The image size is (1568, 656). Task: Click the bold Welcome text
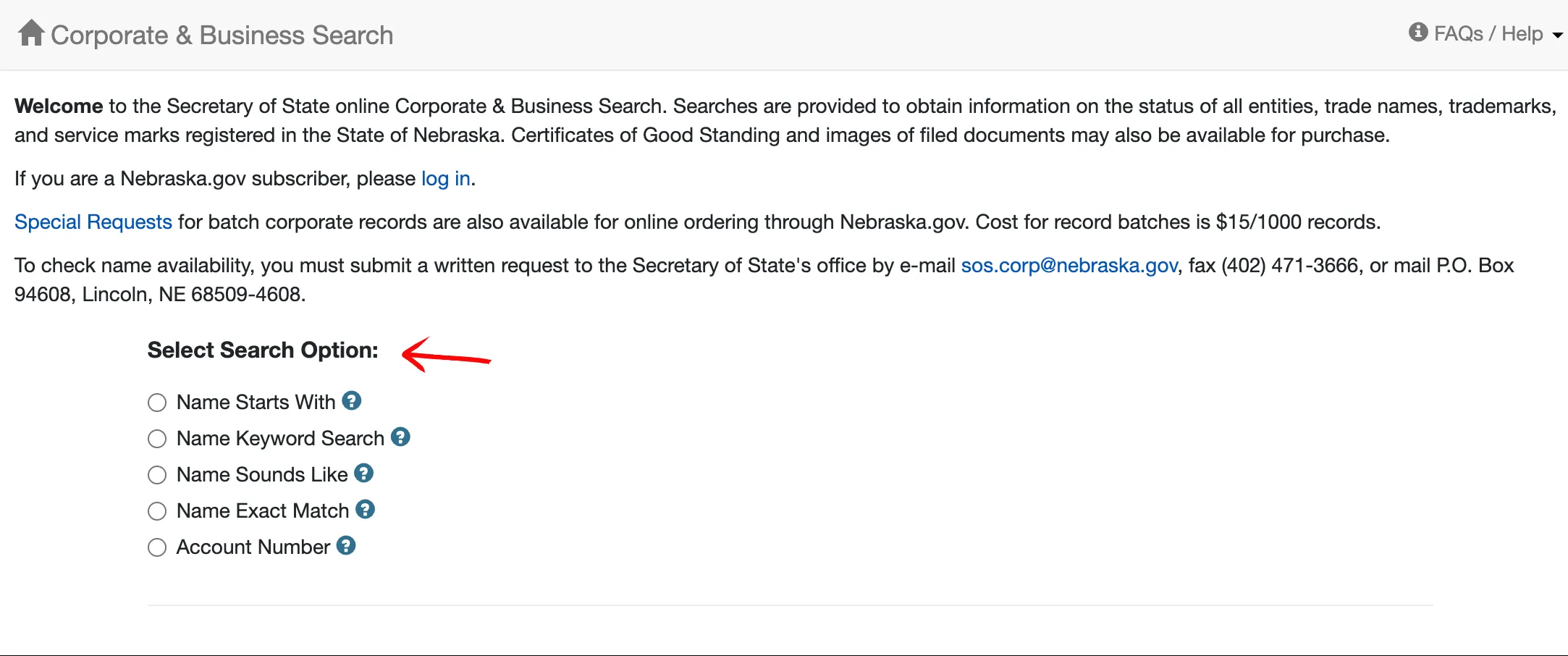59,106
